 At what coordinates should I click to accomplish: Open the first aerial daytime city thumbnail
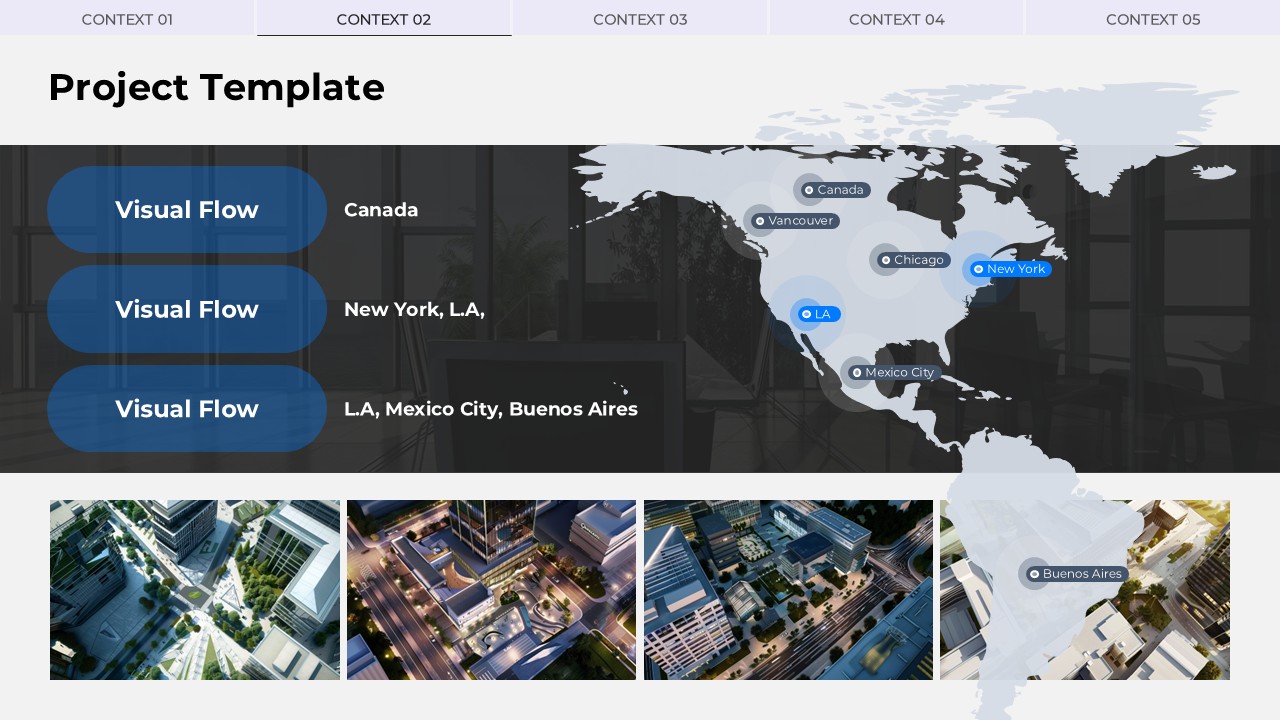(195, 590)
